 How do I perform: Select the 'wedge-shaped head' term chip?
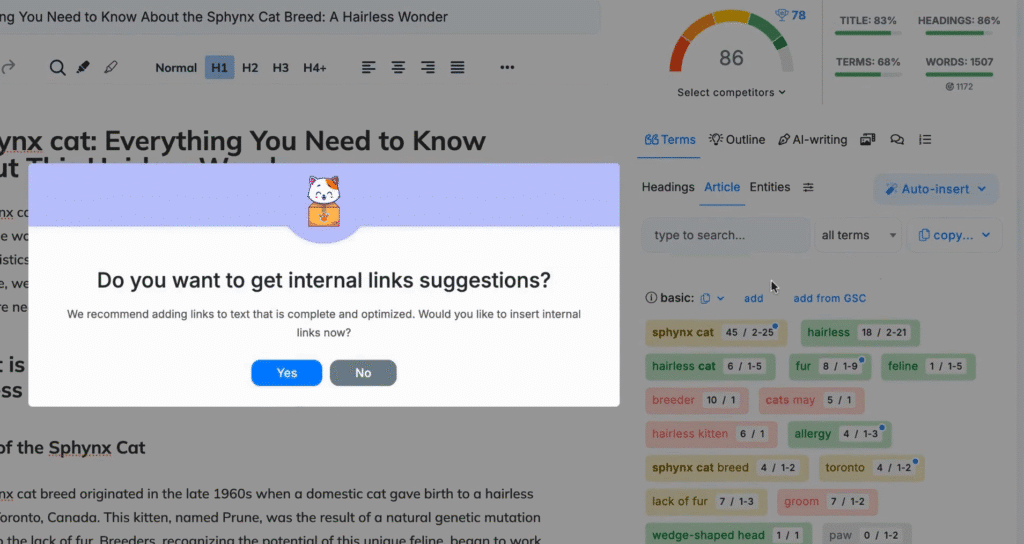[728, 535]
